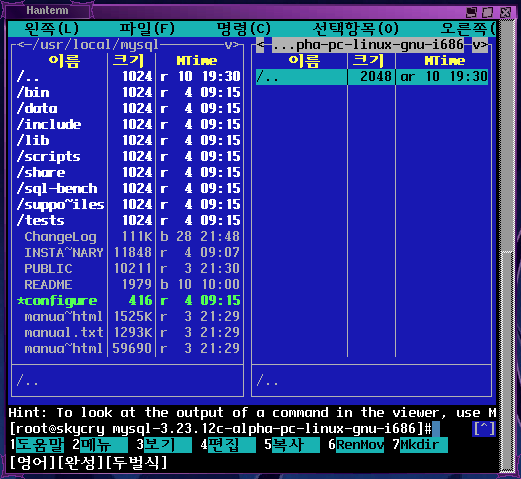Select the ChangeLog file

128,237
